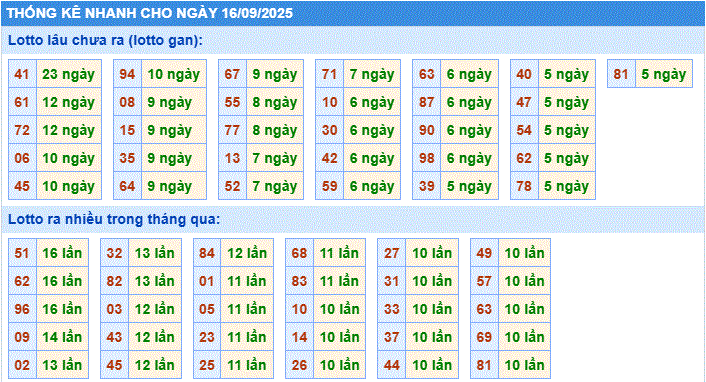Select lotto number 78 cell
706x382 pixels.
(x=524, y=186)
